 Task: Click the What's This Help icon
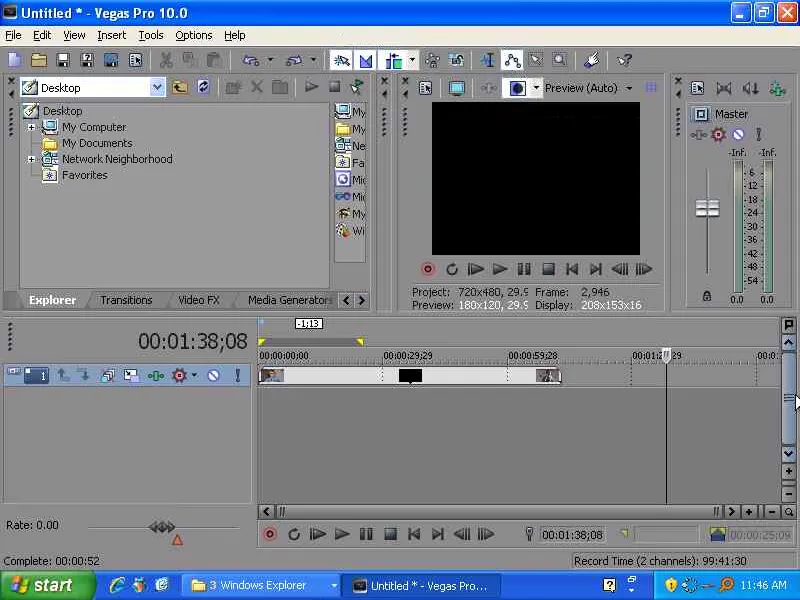[x=624, y=60]
